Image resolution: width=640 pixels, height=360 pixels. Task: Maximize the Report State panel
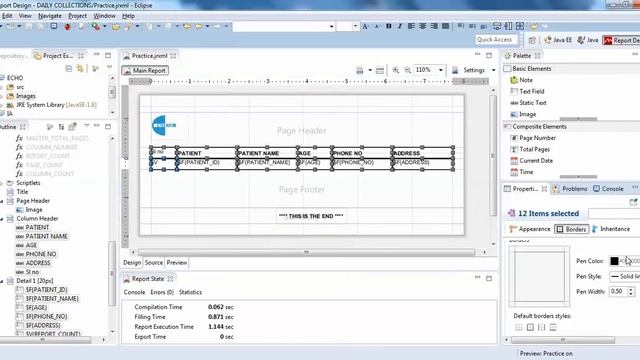(x=489, y=278)
